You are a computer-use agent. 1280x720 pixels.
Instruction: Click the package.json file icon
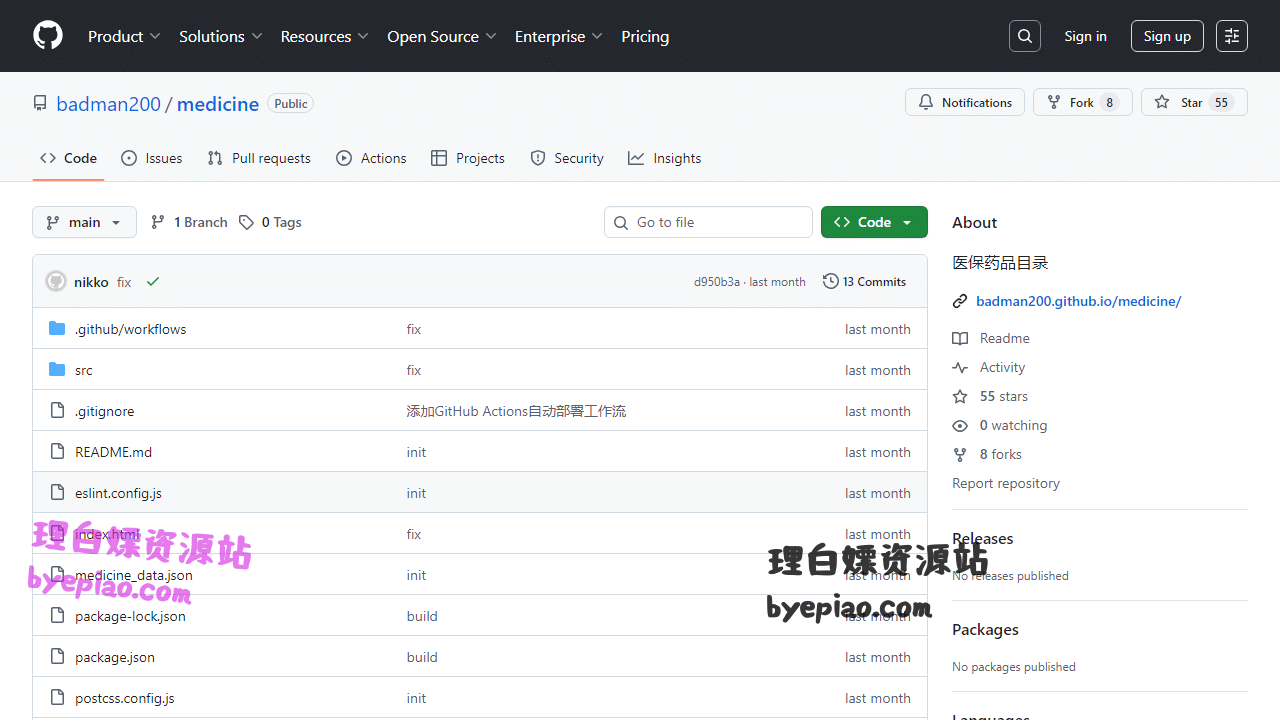tap(57, 656)
